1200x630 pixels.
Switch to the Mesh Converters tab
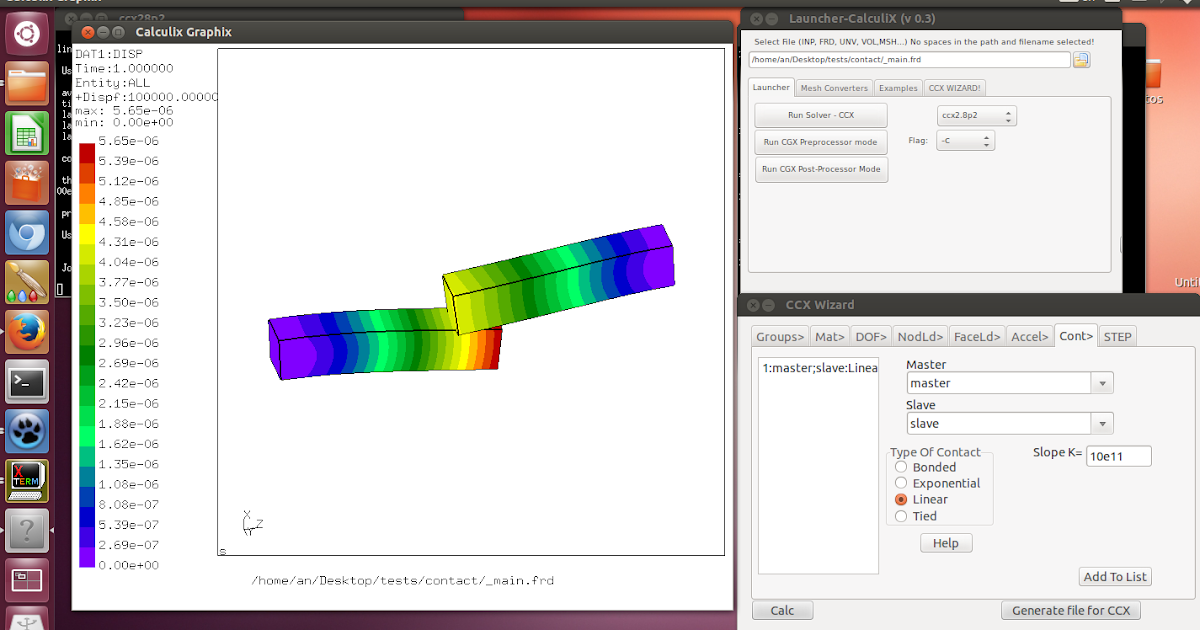pyautogui.click(x=834, y=87)
